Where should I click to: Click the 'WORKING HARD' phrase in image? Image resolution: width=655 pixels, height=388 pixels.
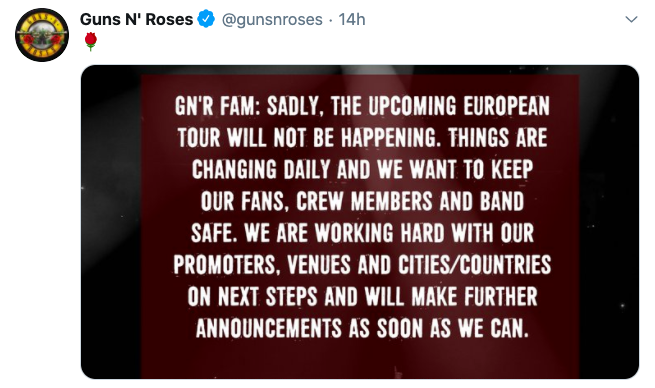pyautogui.click(x=379, y=233)
